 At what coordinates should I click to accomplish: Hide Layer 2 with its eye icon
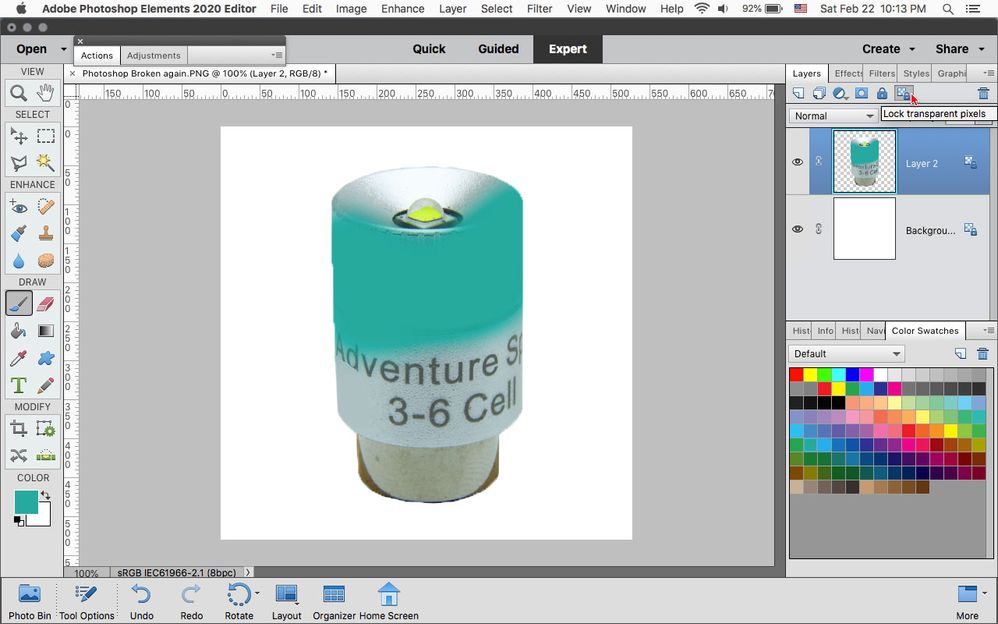click(x=798, y=162)
